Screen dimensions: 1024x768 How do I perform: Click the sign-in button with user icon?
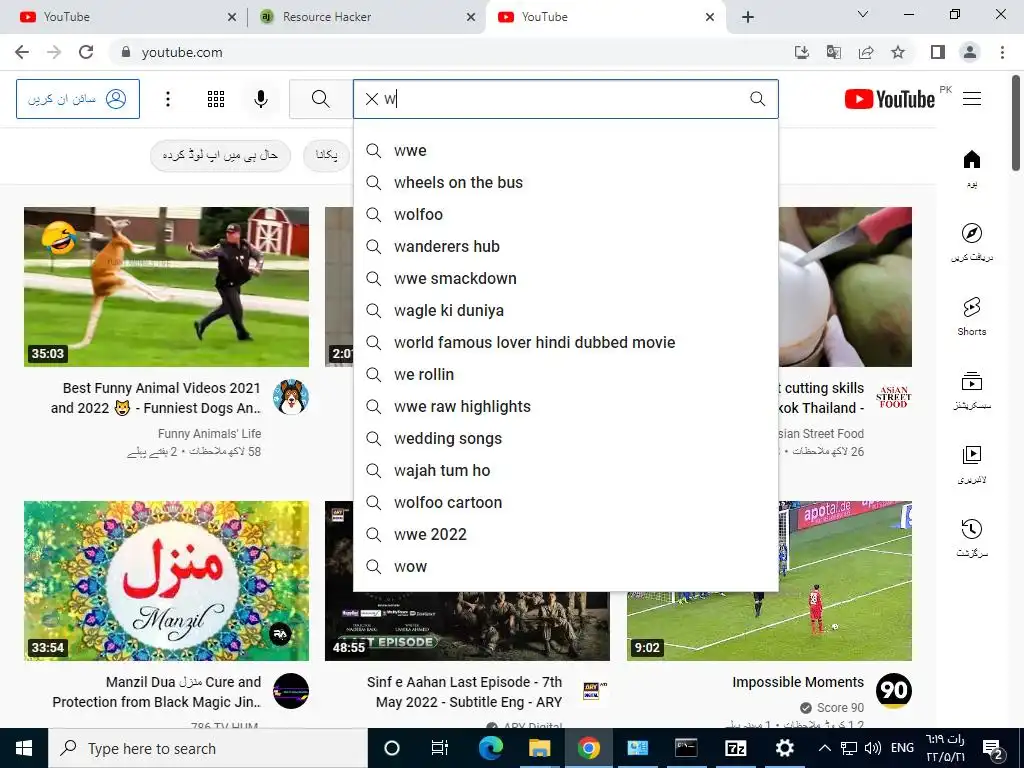[78, 99]
